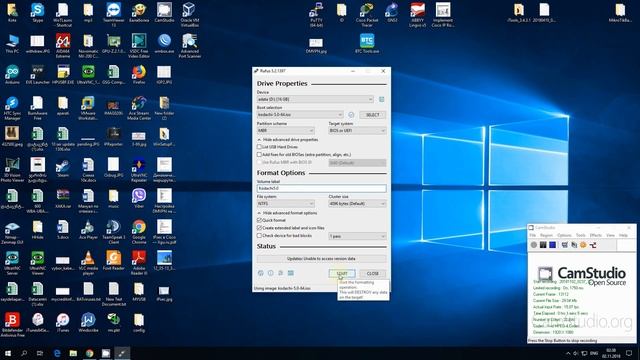
Task: Click the black Pause button in CamStudio toolbar
Action: (543, 245)
